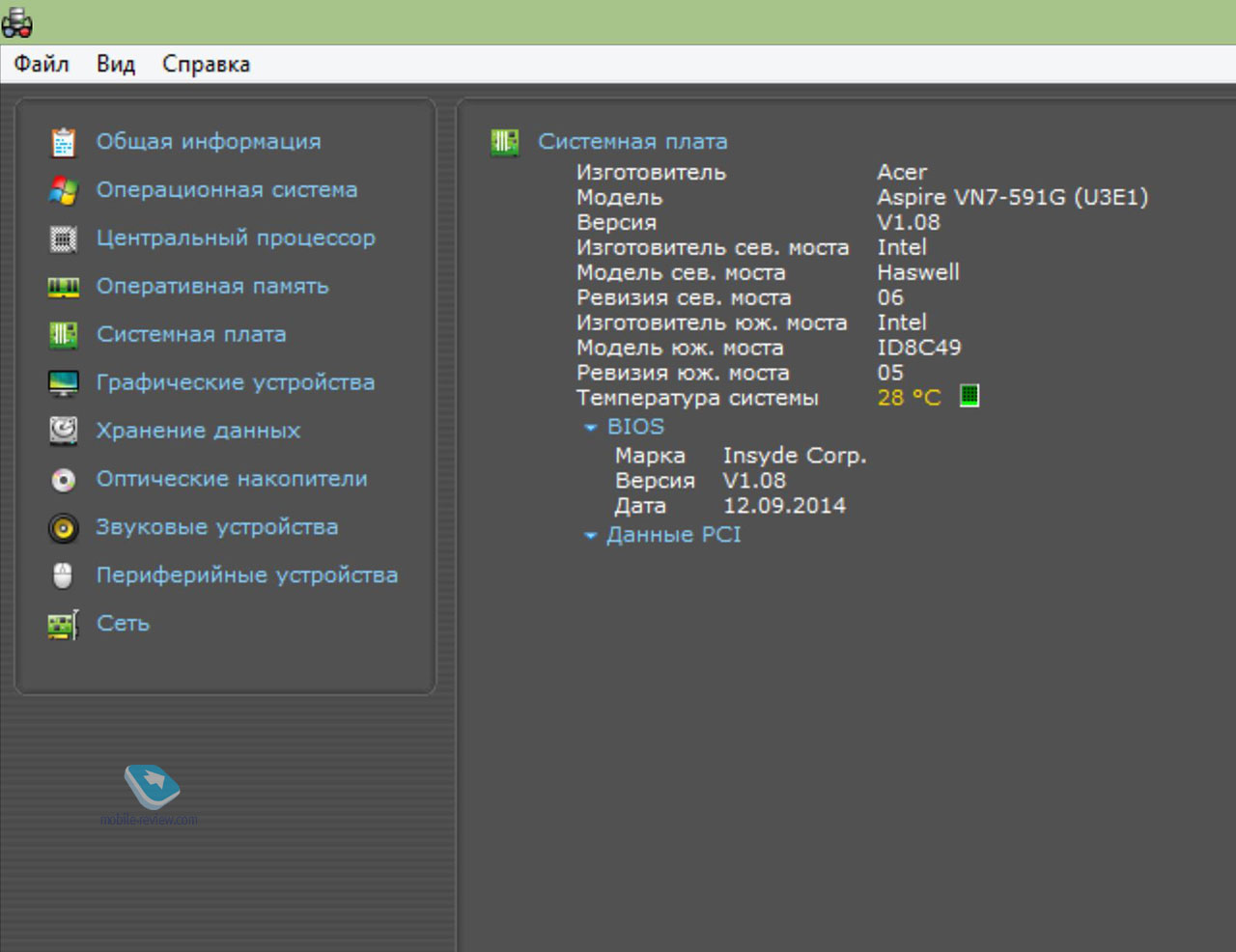Click the Данные PCI heading text
Screen dimensions: 1236x952
674,535
